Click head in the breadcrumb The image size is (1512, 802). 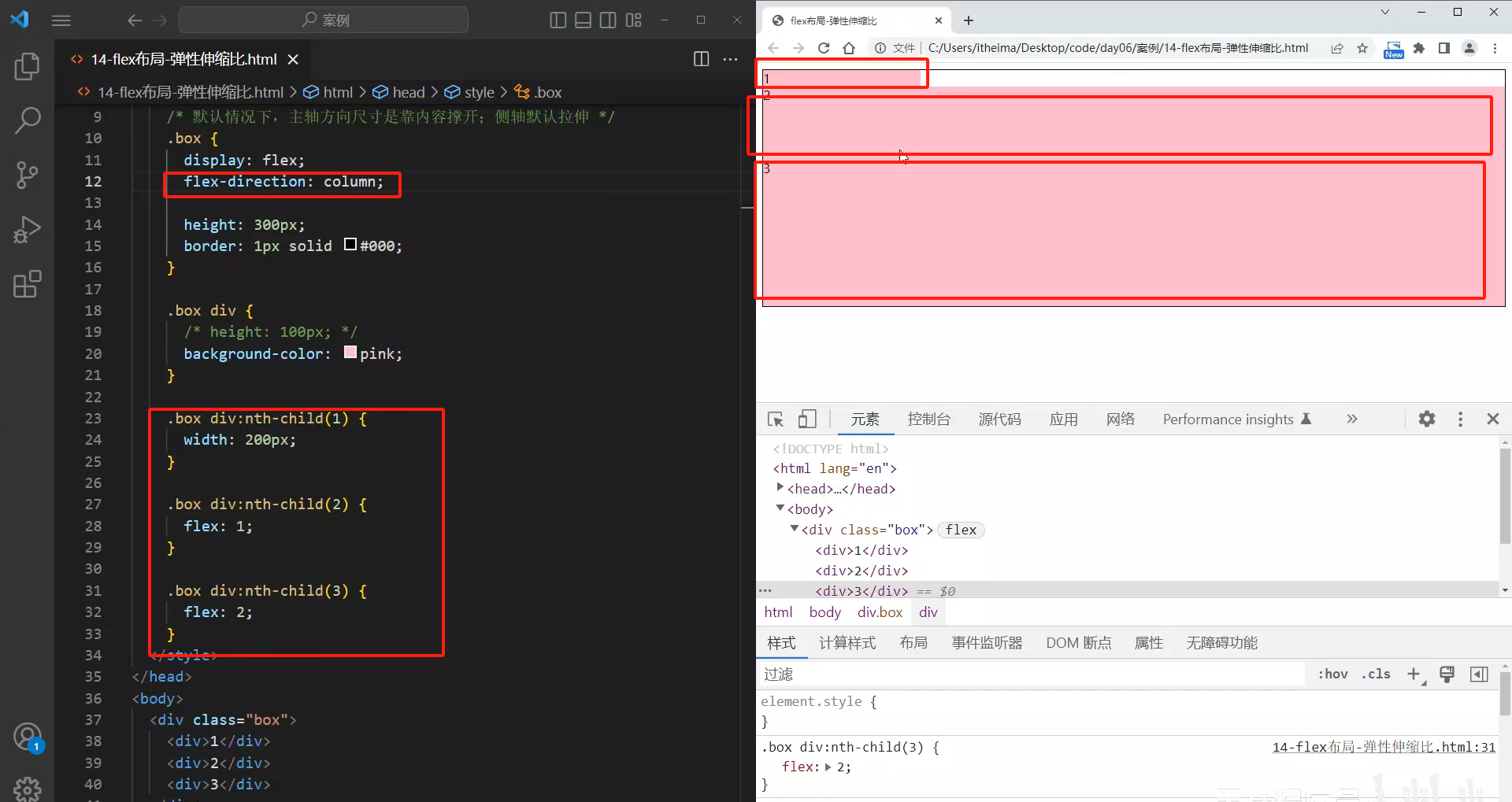[409, 92]
